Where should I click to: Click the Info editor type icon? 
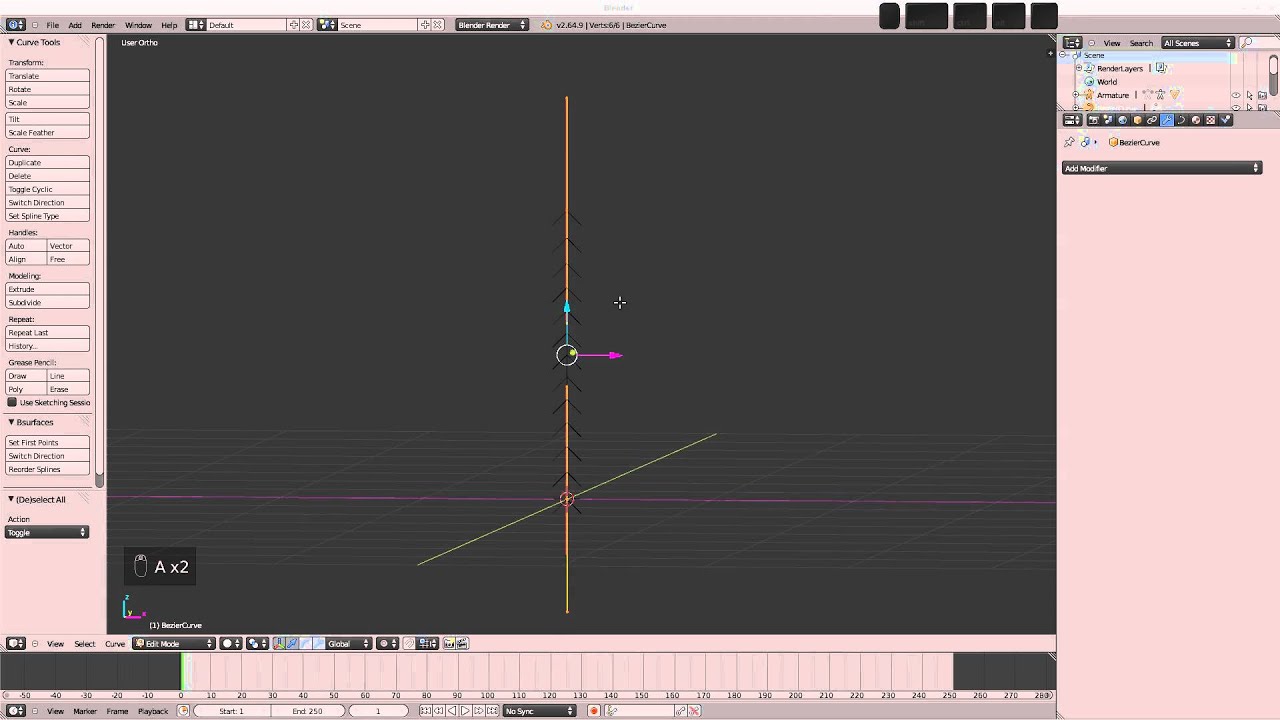click(x=16, y=25)
